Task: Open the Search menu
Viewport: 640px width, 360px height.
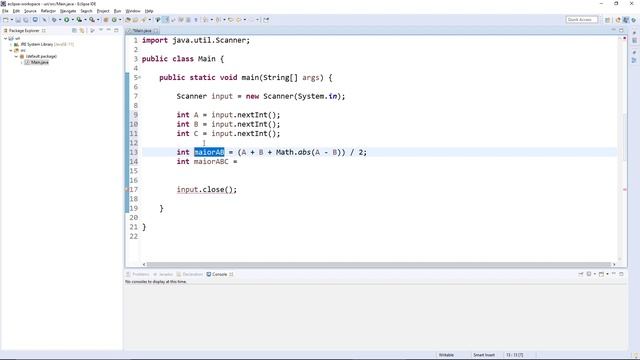Action: (x=86, y=11)
